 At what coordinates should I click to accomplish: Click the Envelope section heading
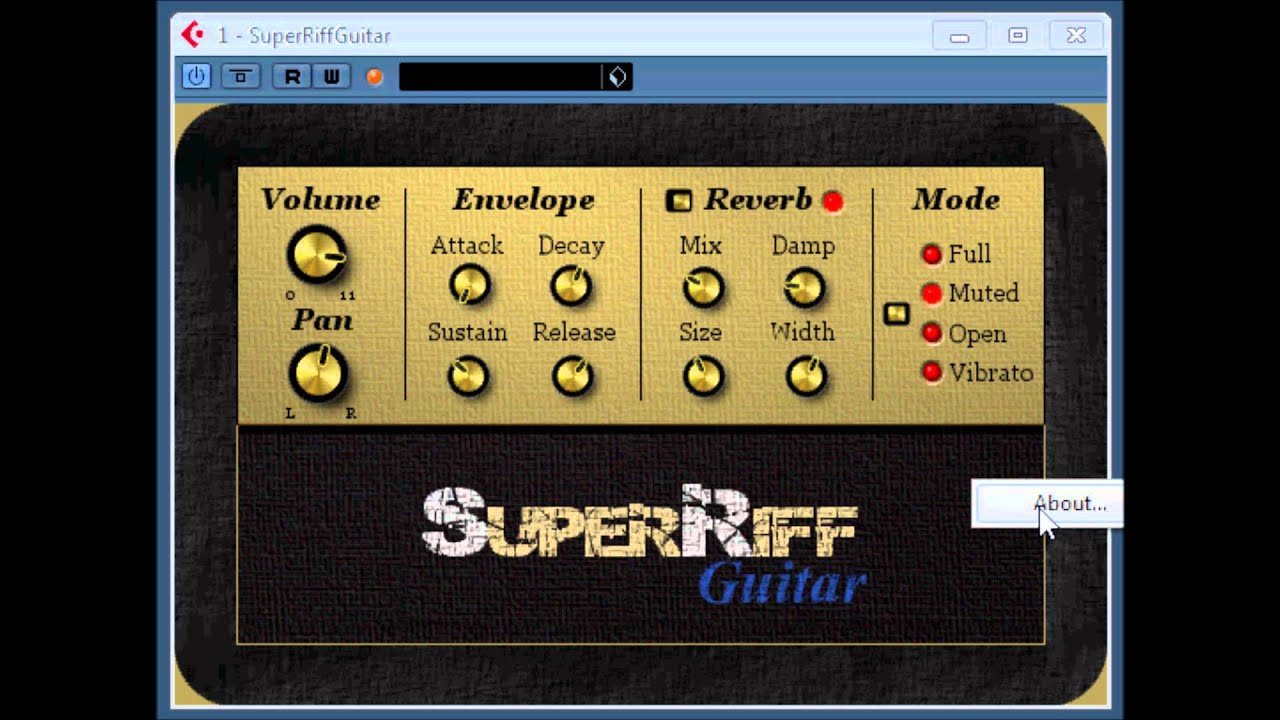point(523,200)
